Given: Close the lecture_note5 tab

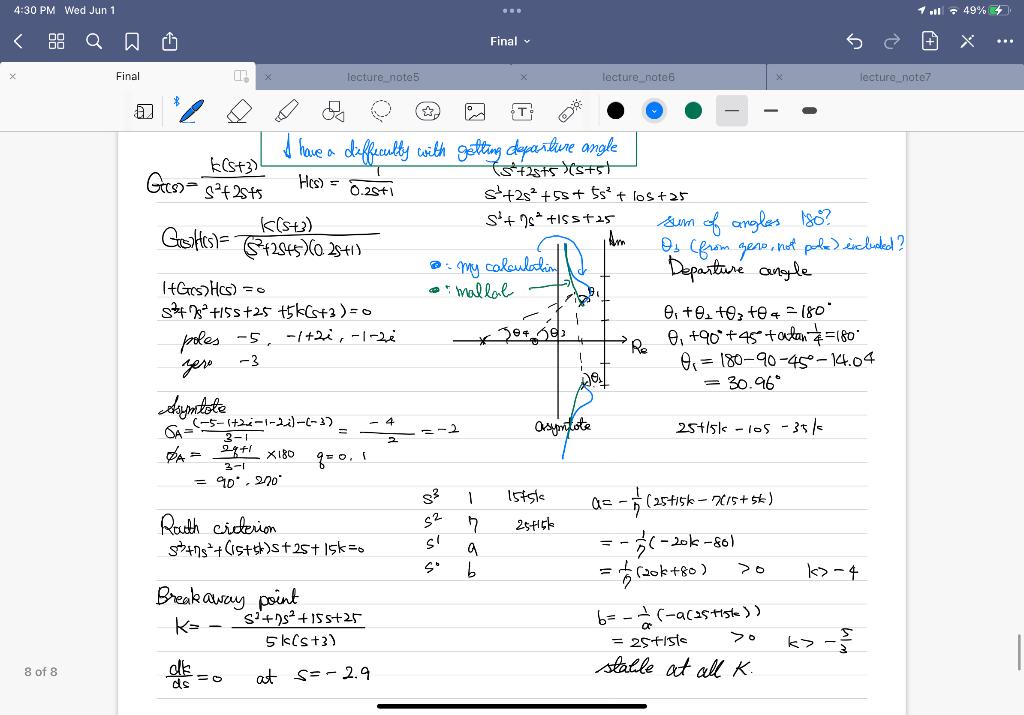Looking at the screenshot, I should tap(268, 77).
